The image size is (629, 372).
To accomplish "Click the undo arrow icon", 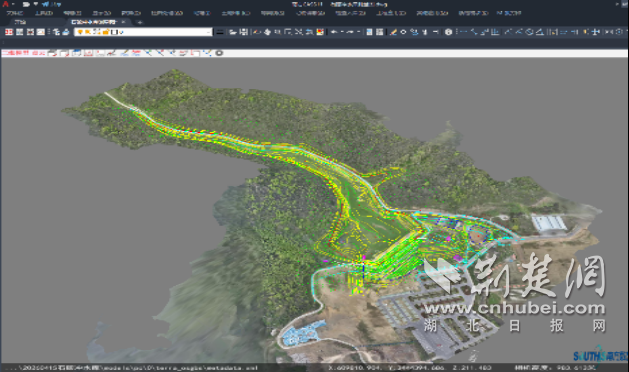I will click(334, 32).
